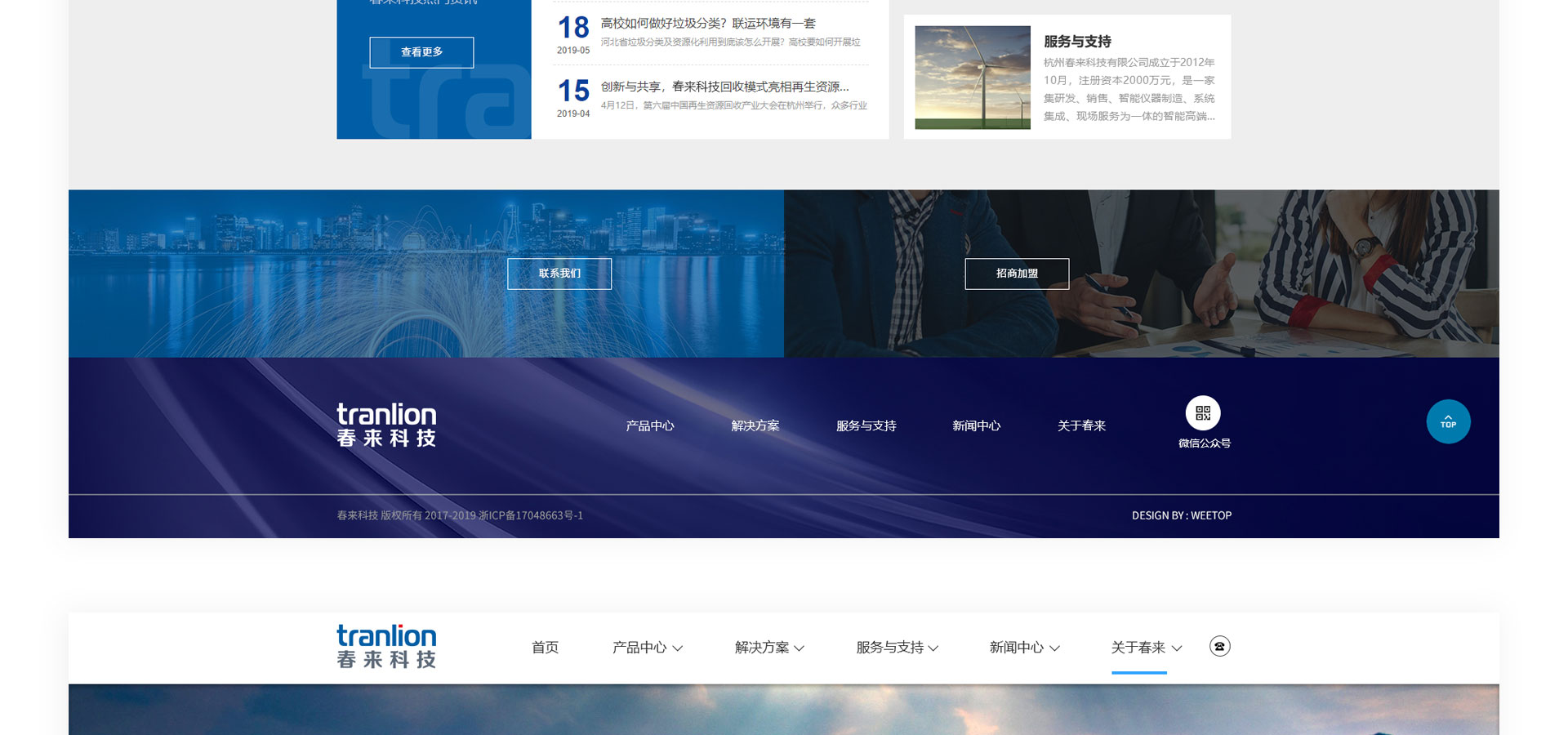Open the 新闻中心 header dropdown menu
Screen dimensions: 1568x735
click(x=1024, y=648)
